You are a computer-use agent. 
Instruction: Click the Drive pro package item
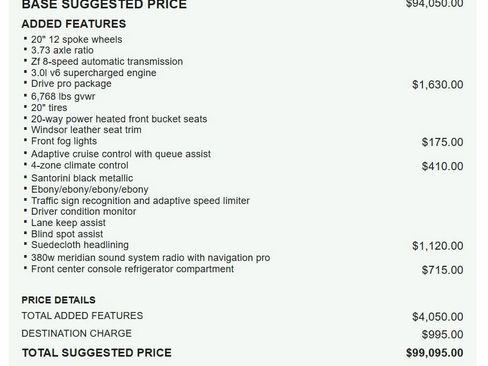(71, 84)
